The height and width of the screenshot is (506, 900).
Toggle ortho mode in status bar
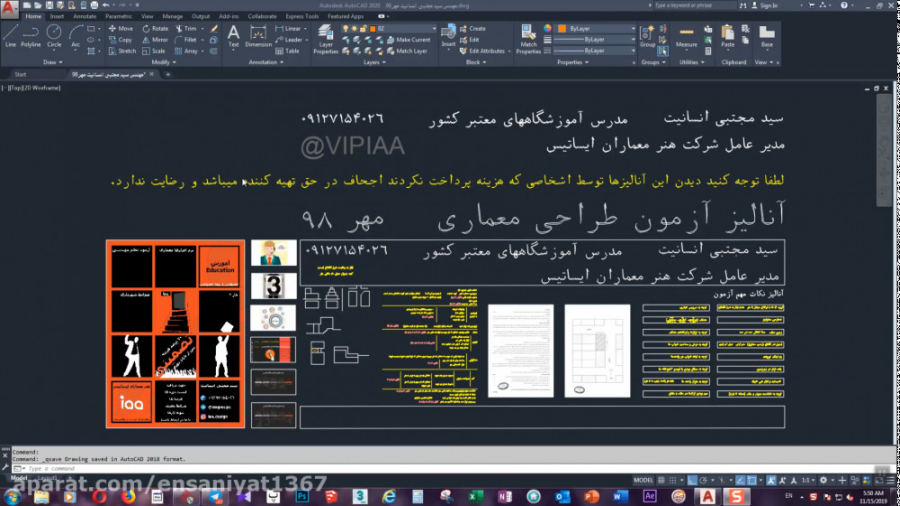click(x=693, y=480)
